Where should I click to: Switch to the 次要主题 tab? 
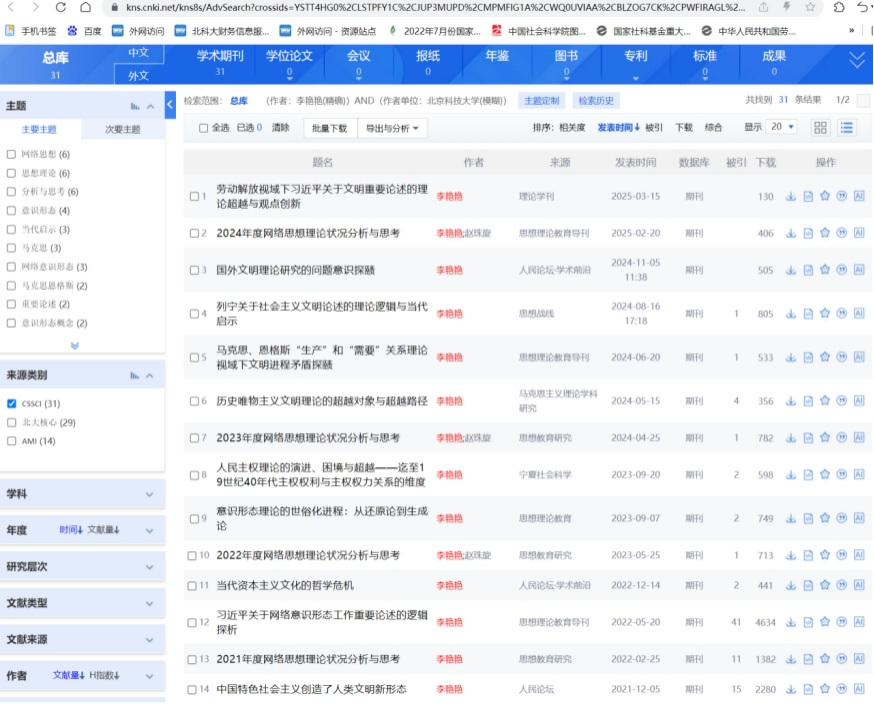(x=123, y=129)
